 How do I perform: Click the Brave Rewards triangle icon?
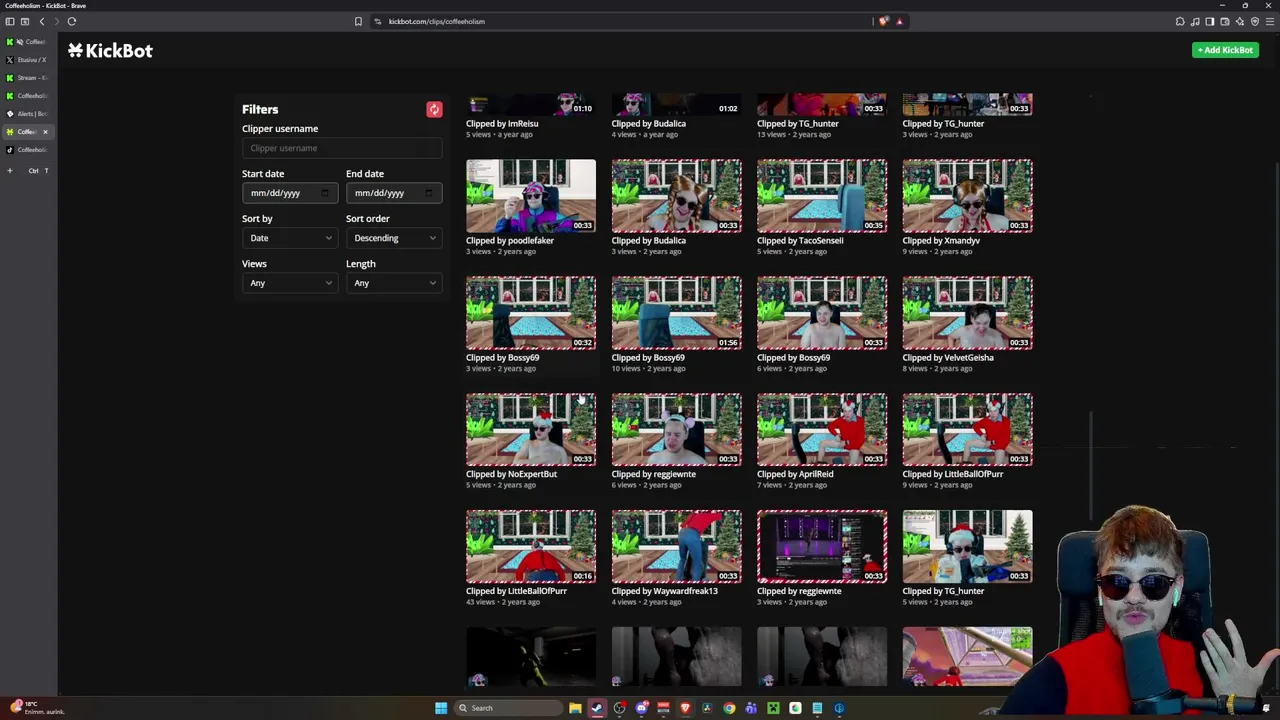pyautogui.click(x=899, y=21)
